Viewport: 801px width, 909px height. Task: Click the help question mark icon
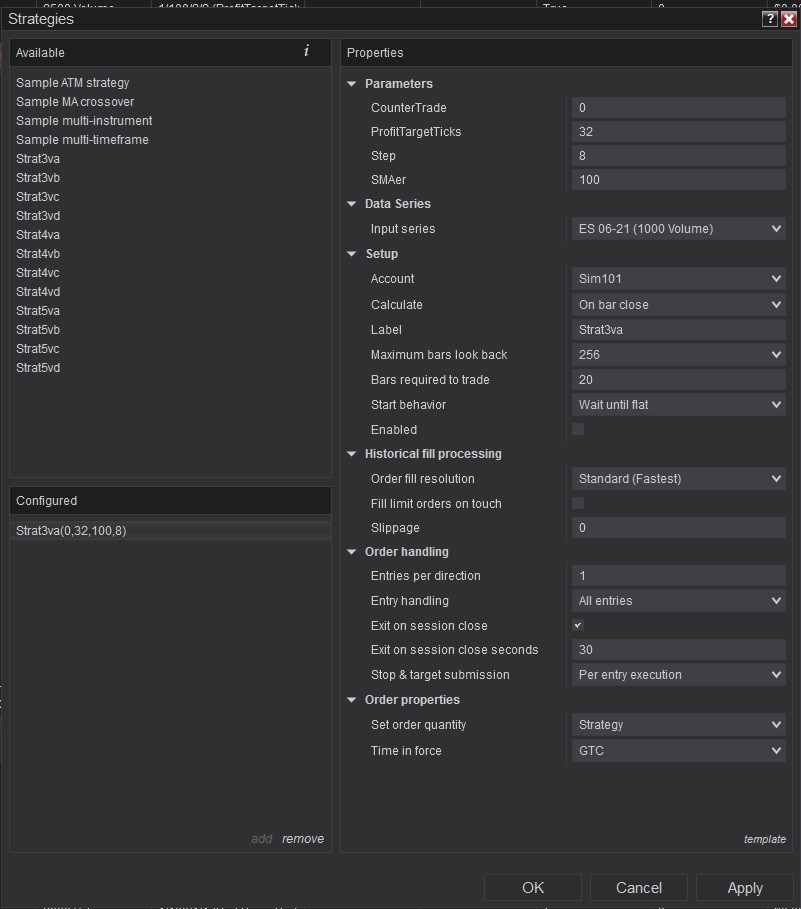(x=769, y=19)
